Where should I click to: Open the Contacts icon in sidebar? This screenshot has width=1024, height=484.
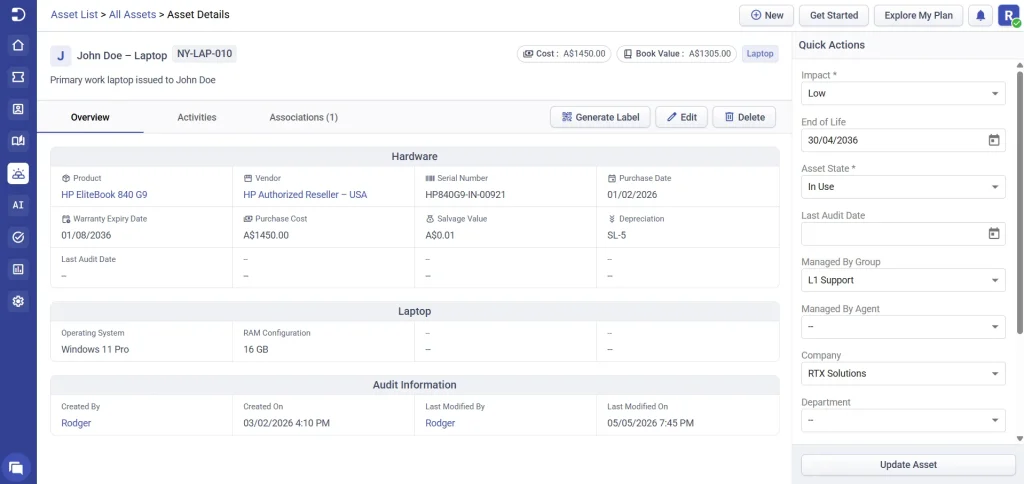[18, 109]
